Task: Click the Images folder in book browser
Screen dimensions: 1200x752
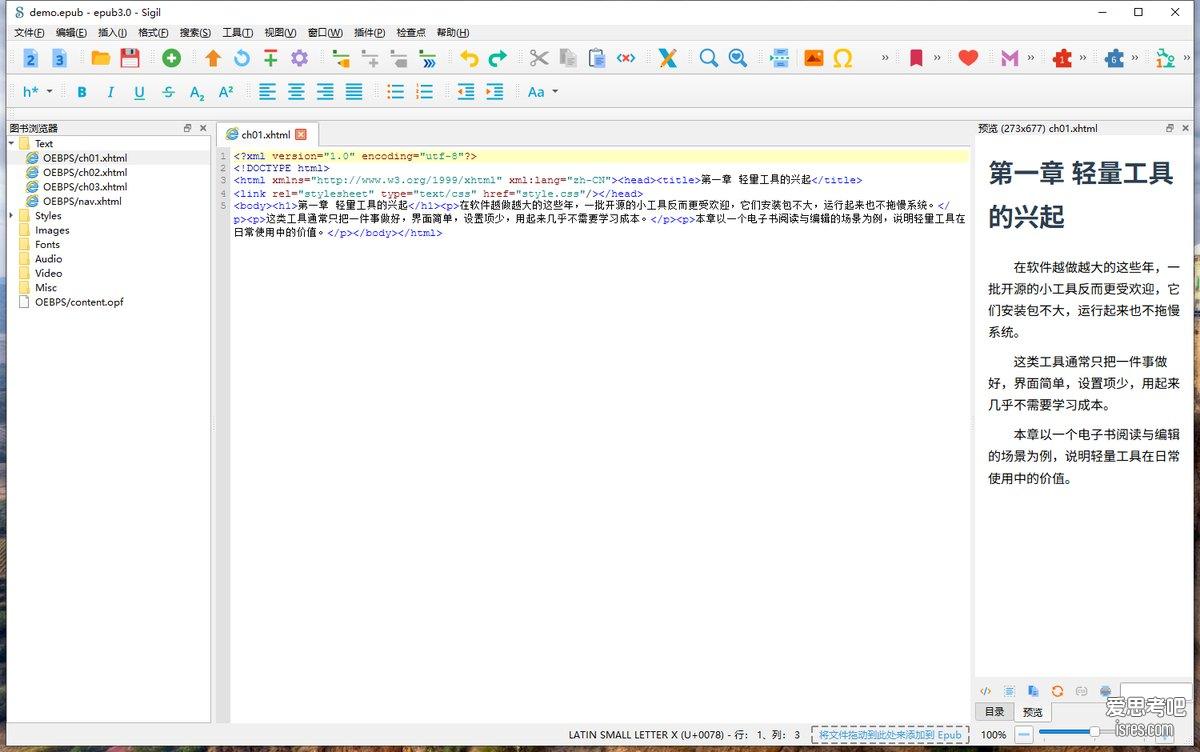Action: point(52,230)
